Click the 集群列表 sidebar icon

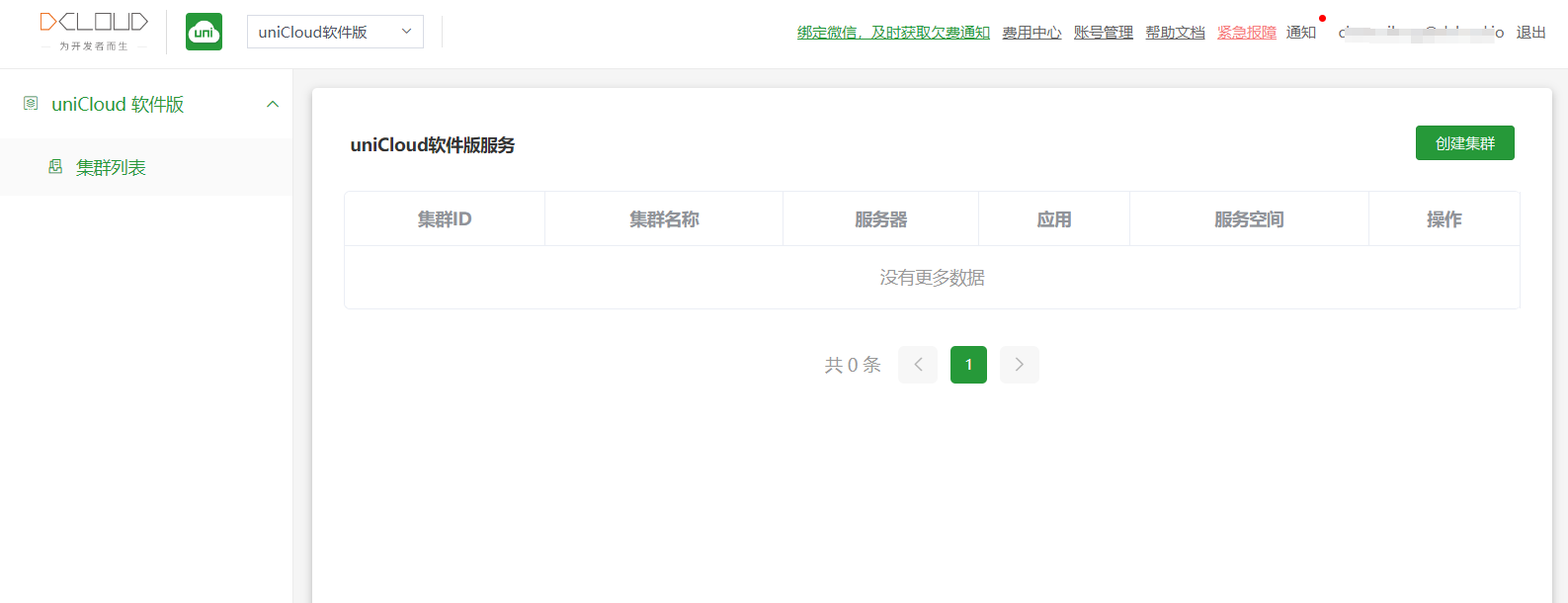55,167
